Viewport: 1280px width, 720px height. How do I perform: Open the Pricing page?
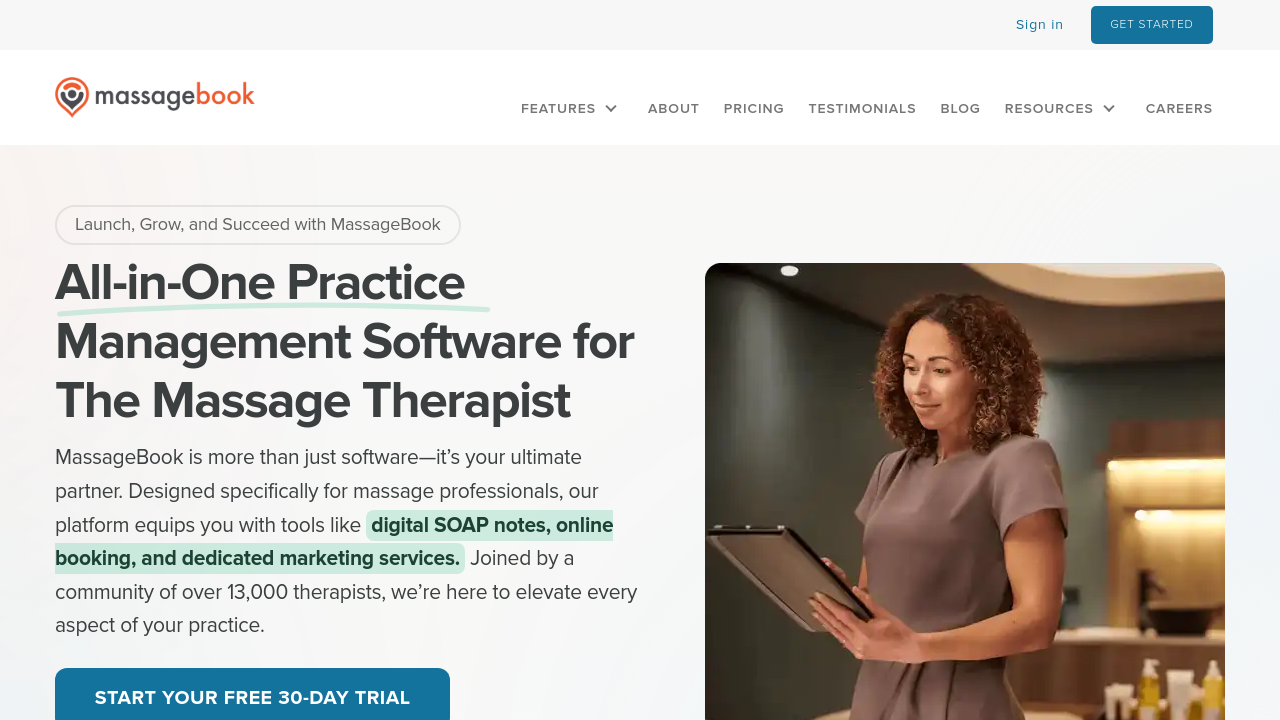754,108
